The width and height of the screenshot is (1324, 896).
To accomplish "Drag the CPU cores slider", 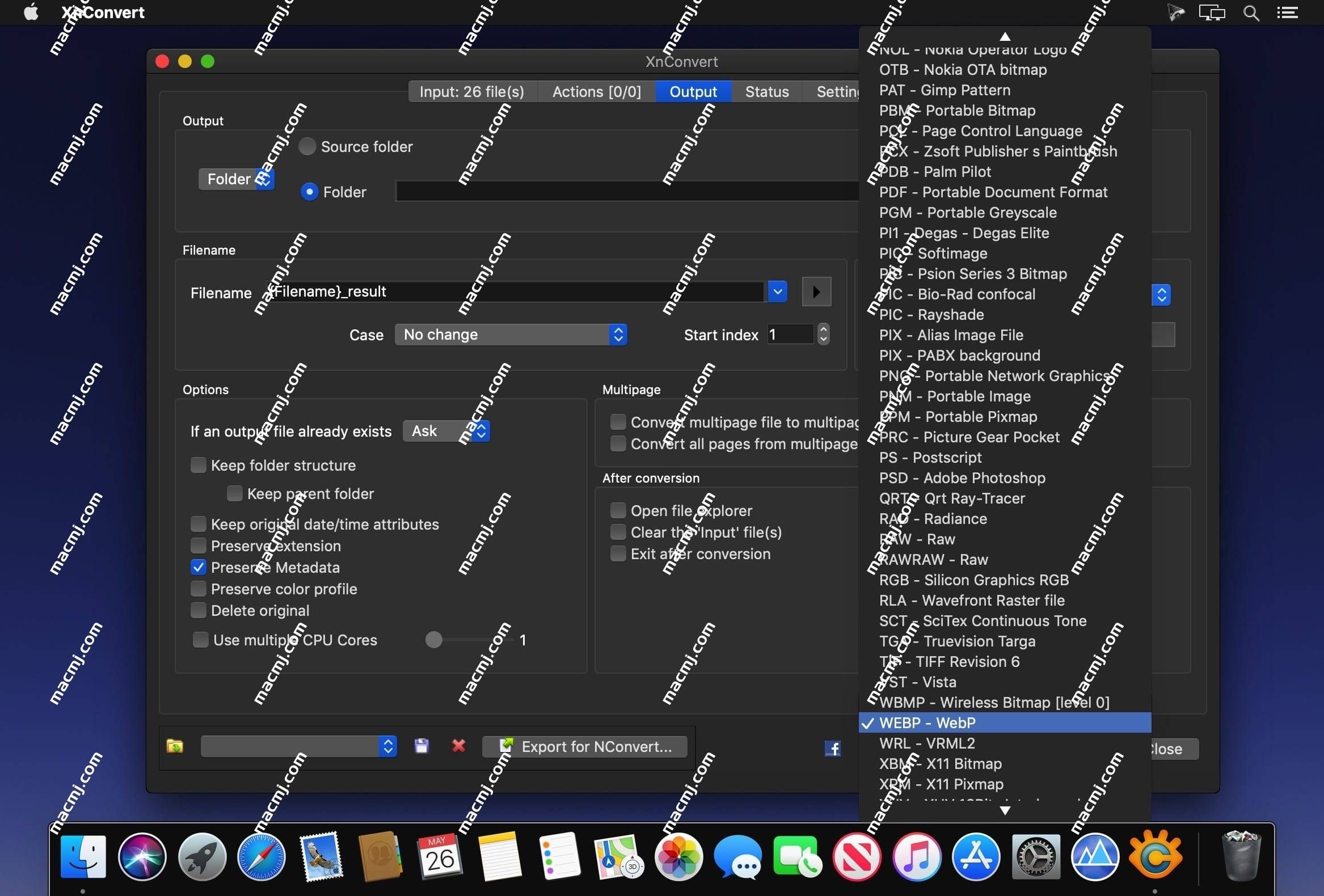I will [x=432, y=639].
